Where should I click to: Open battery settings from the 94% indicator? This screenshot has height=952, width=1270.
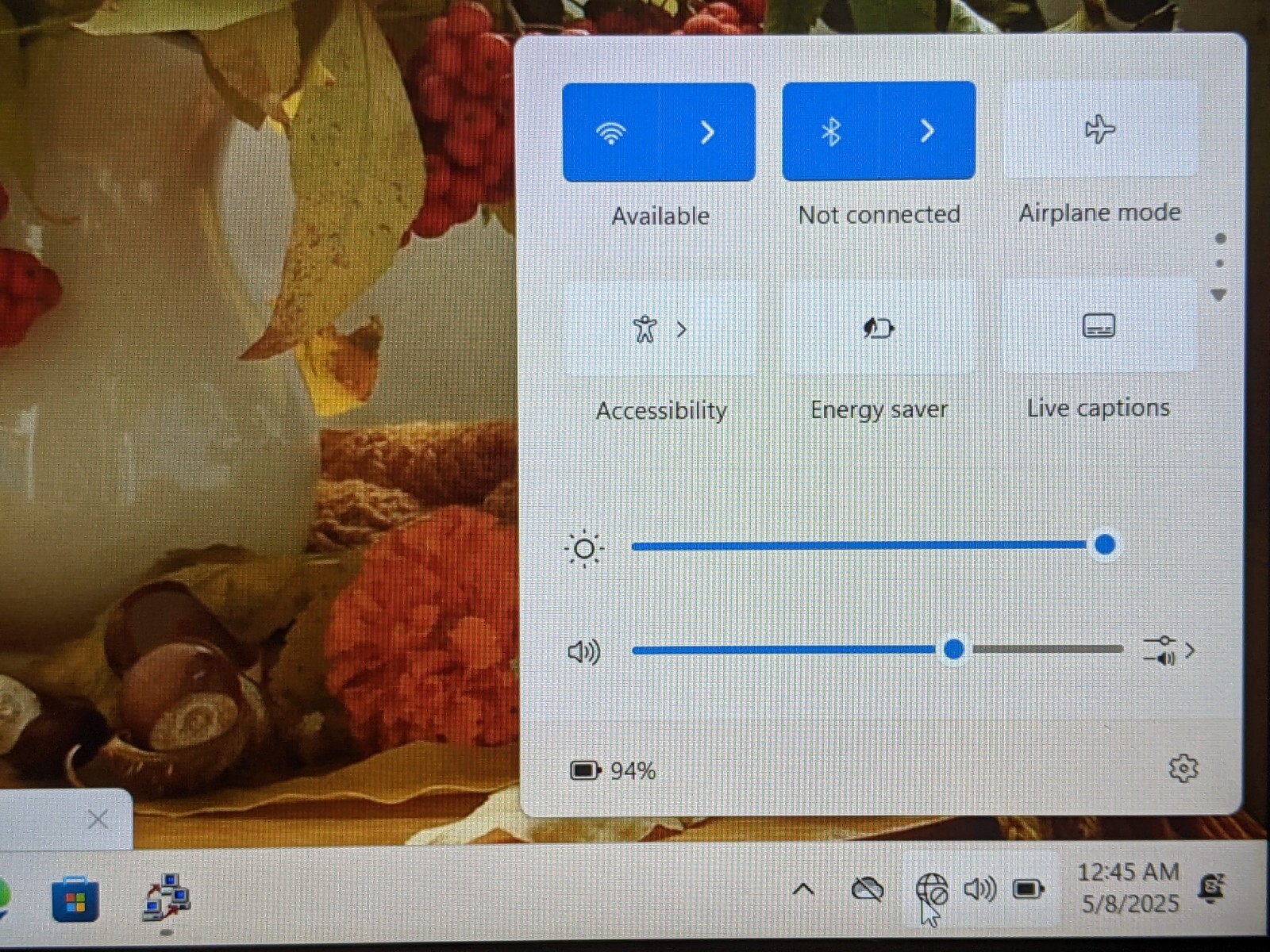613,770
